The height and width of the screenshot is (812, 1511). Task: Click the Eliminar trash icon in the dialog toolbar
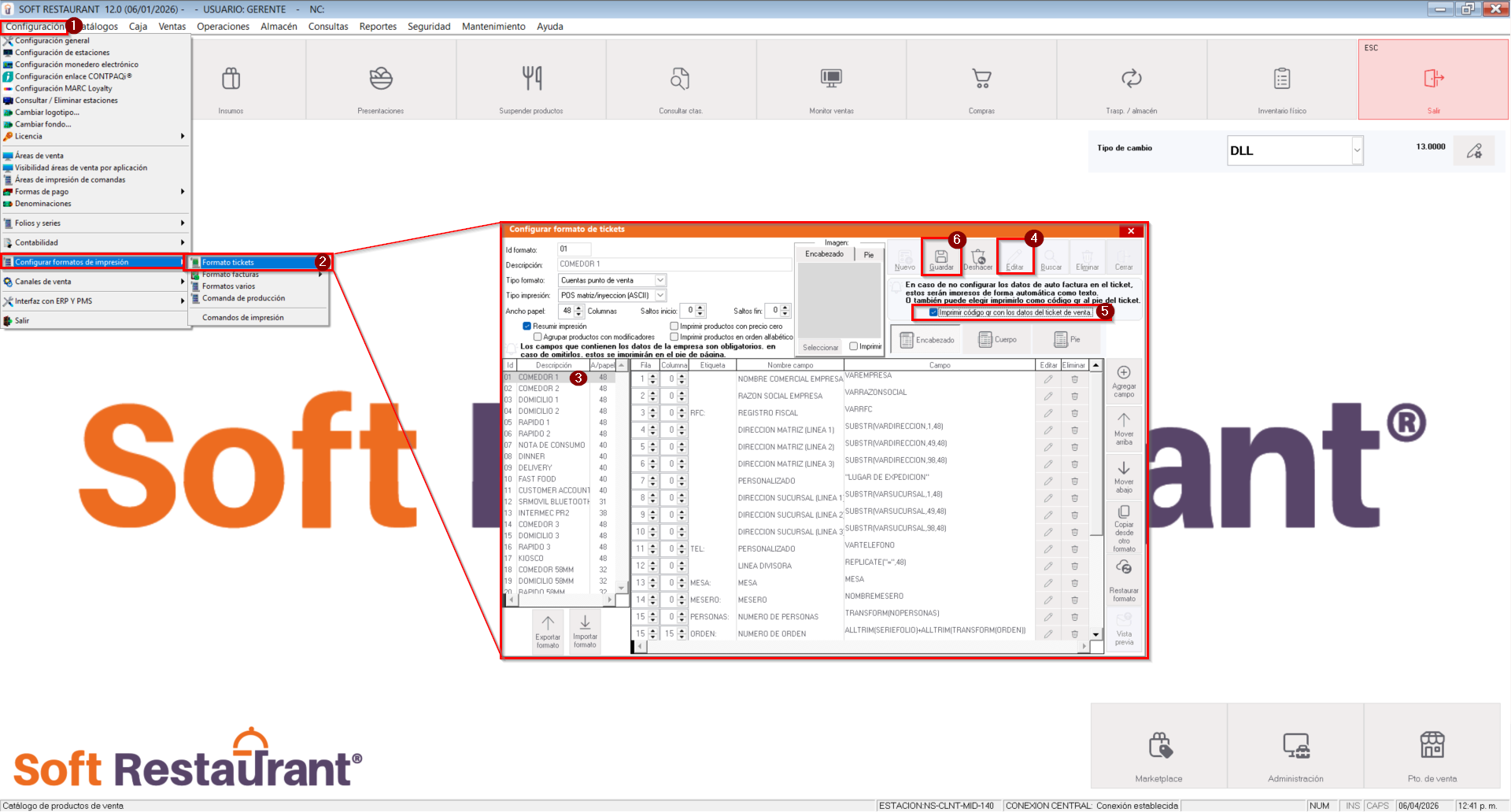[x=1088, y=259]
